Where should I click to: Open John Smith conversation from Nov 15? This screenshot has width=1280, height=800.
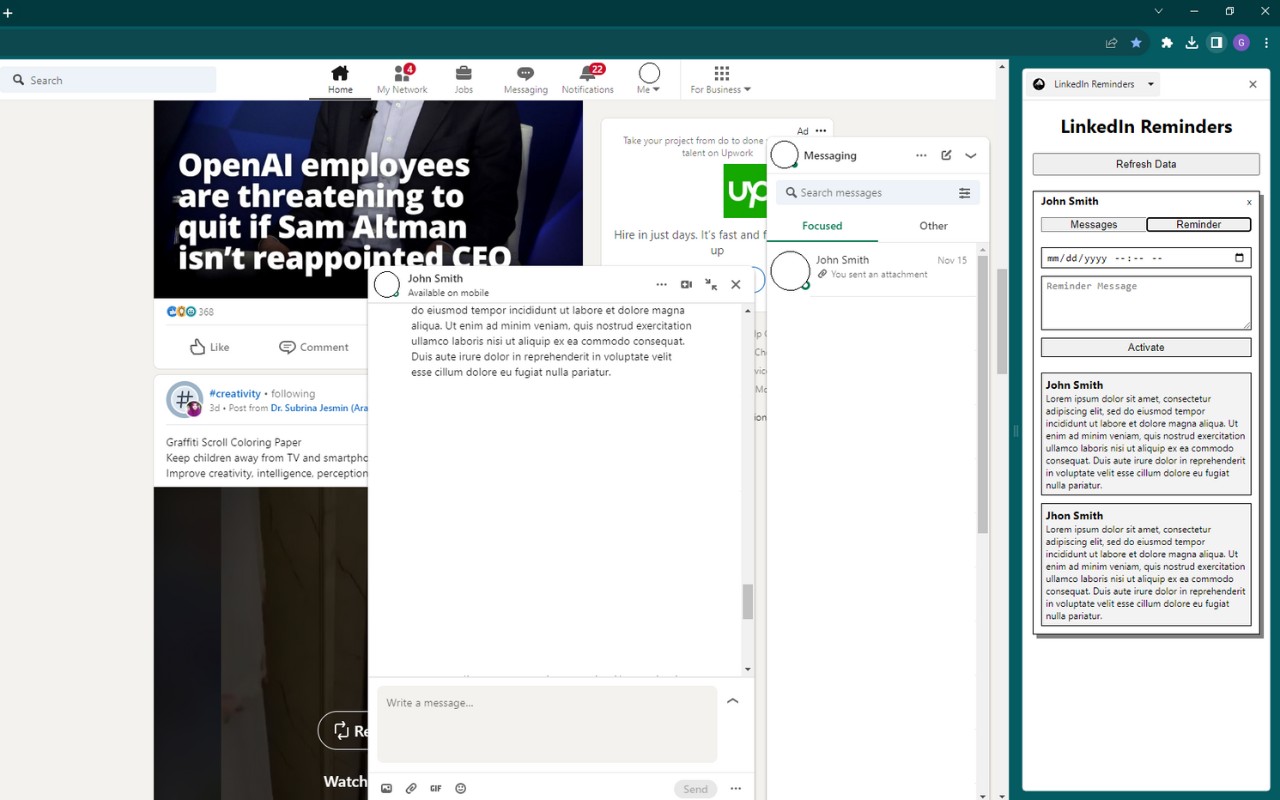(x=871, y=270)
